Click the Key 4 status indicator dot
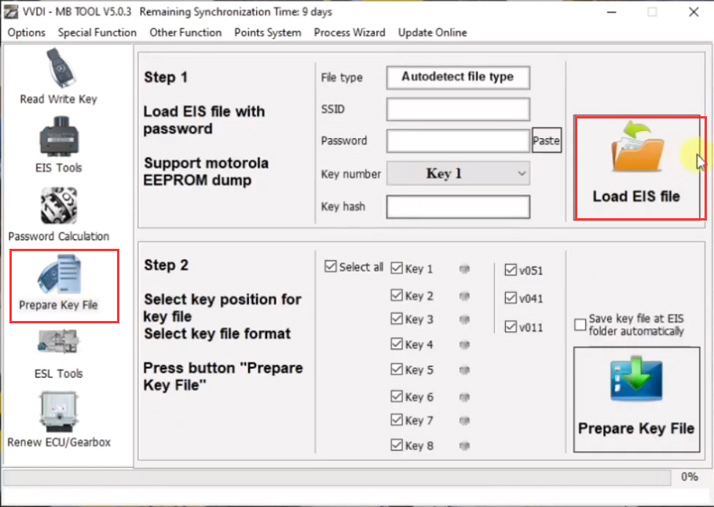The width and height of the screenshot is (714, 507). click(464, 345)
